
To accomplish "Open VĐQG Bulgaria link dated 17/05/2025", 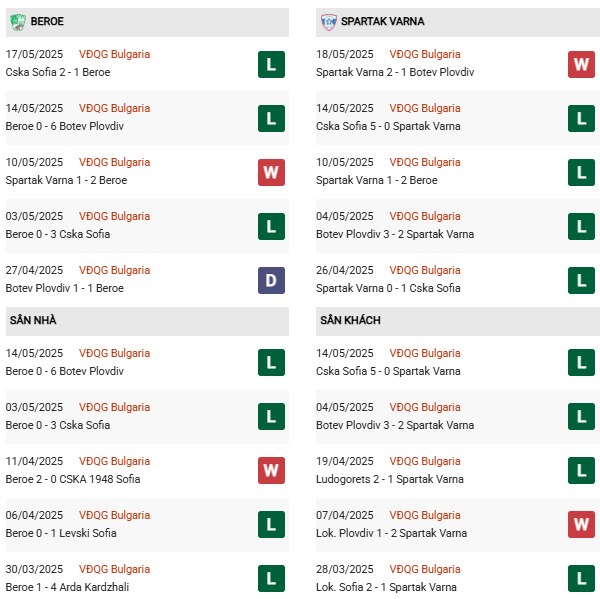I will pyautogui.click(x=114, y=54).
